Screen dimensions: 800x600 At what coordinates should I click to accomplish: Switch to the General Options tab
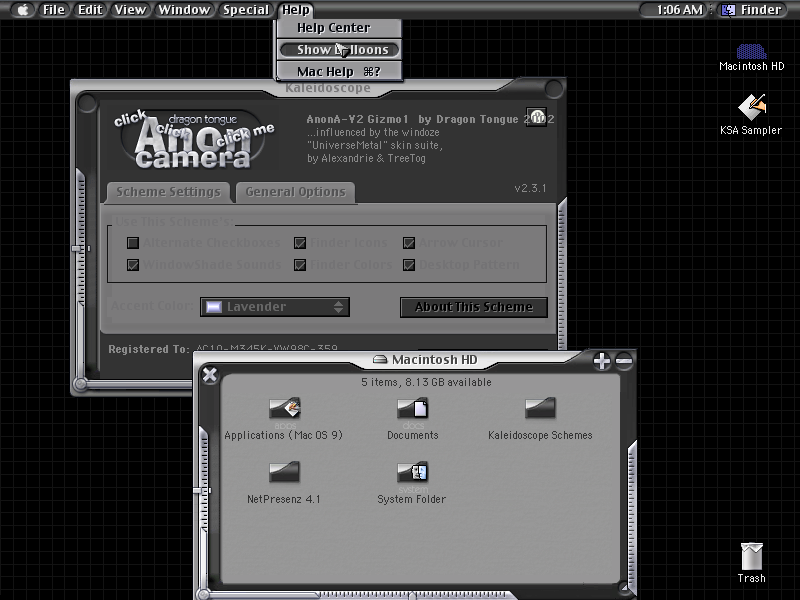point(295,192)
